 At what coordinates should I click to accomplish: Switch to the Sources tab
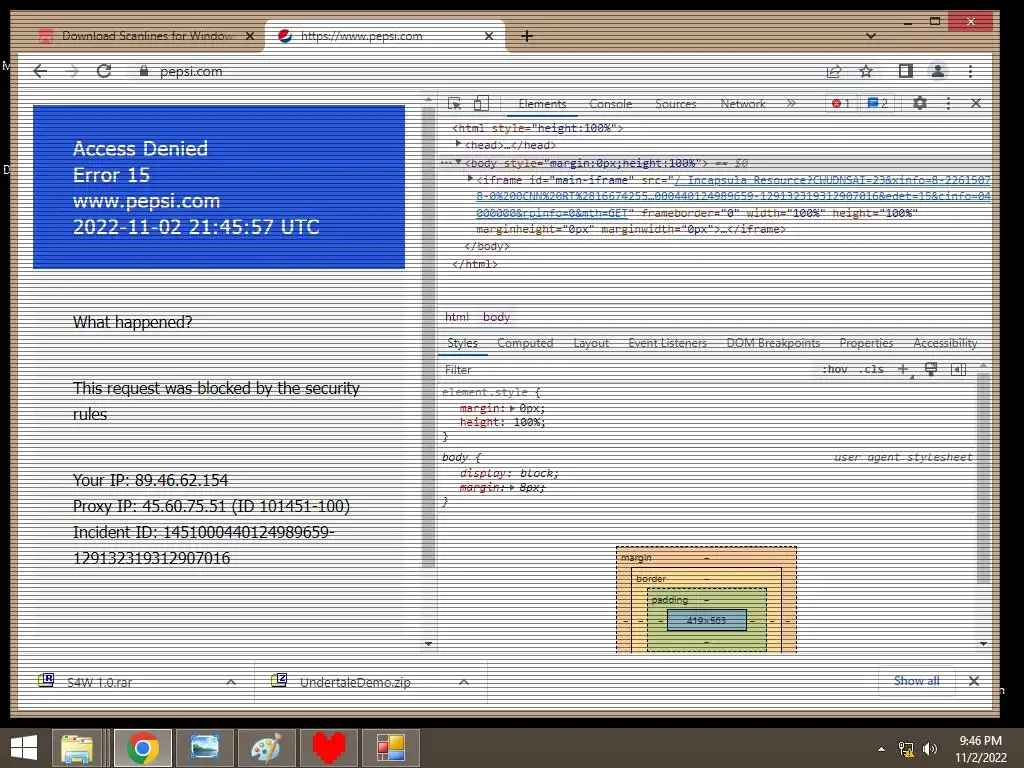click(675, 104)
